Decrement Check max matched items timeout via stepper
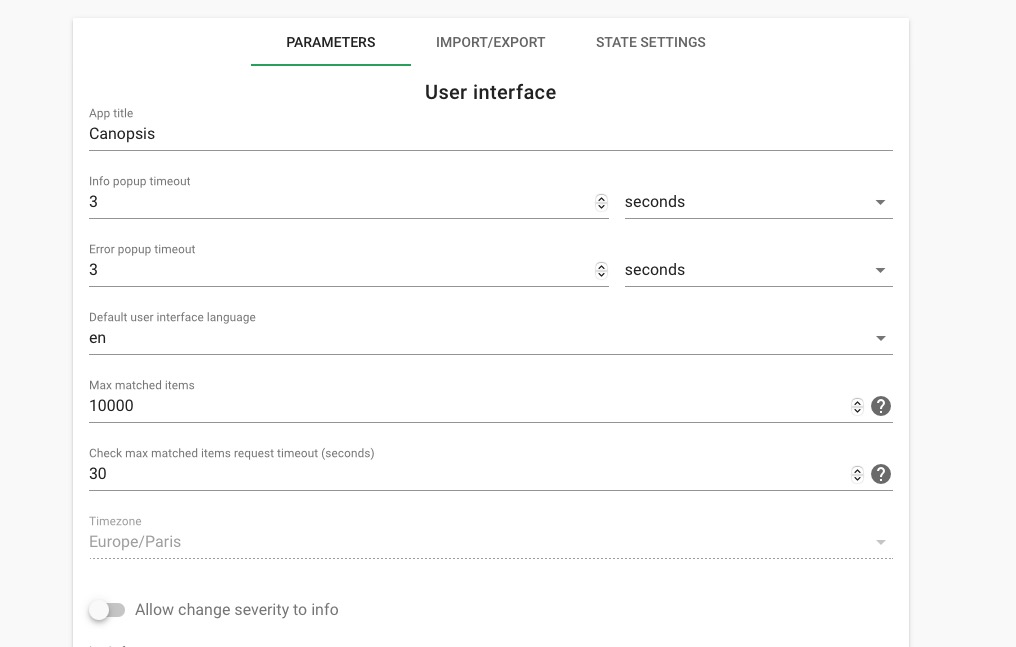The height and width of the screenshot is (647, 1016). tap(857, 478)
